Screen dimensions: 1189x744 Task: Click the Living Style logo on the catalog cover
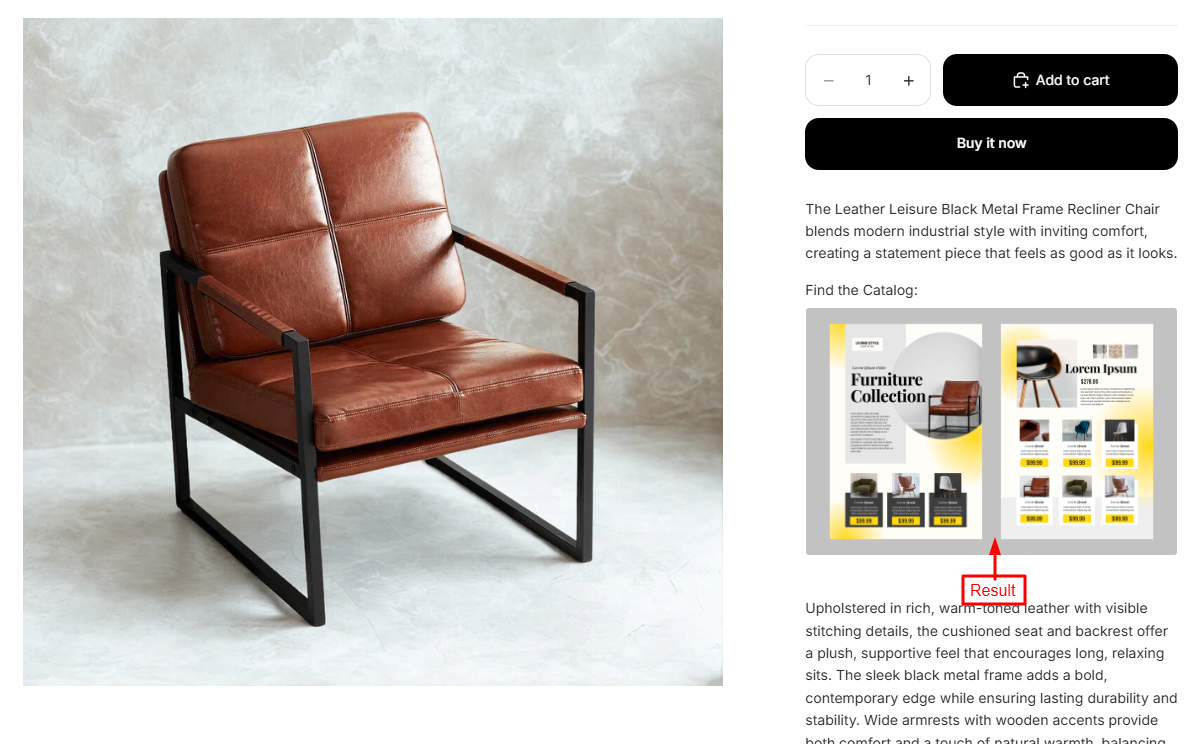pyautogui.click(x=867, y=344)
